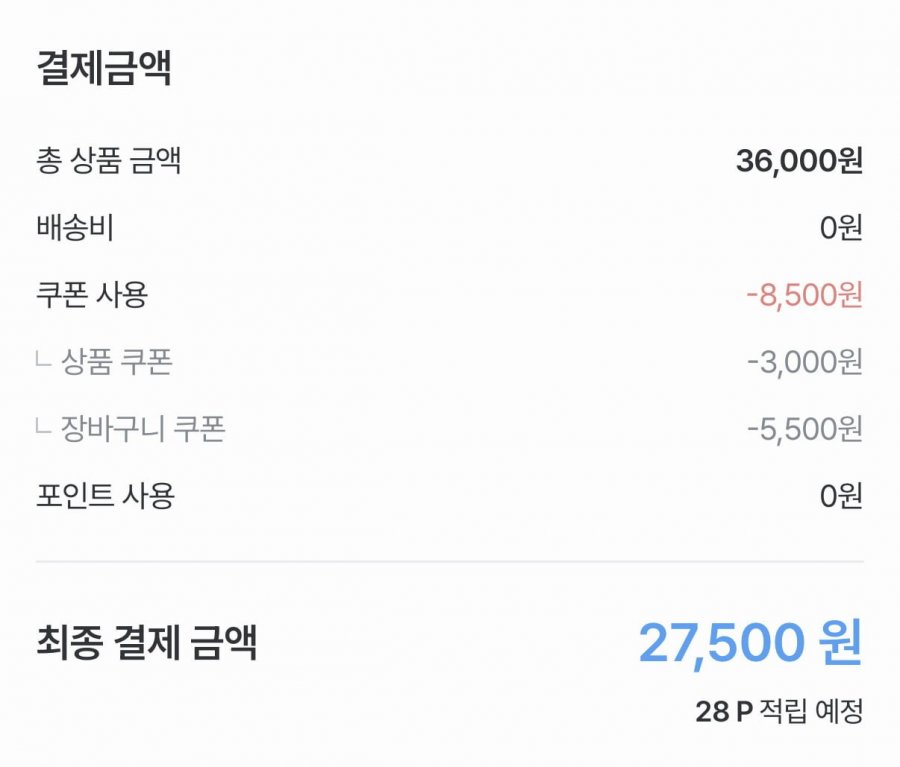Click the 결제금액 section heading
The height and width of the screenshot is (767, 900).
tap(104, 68)
